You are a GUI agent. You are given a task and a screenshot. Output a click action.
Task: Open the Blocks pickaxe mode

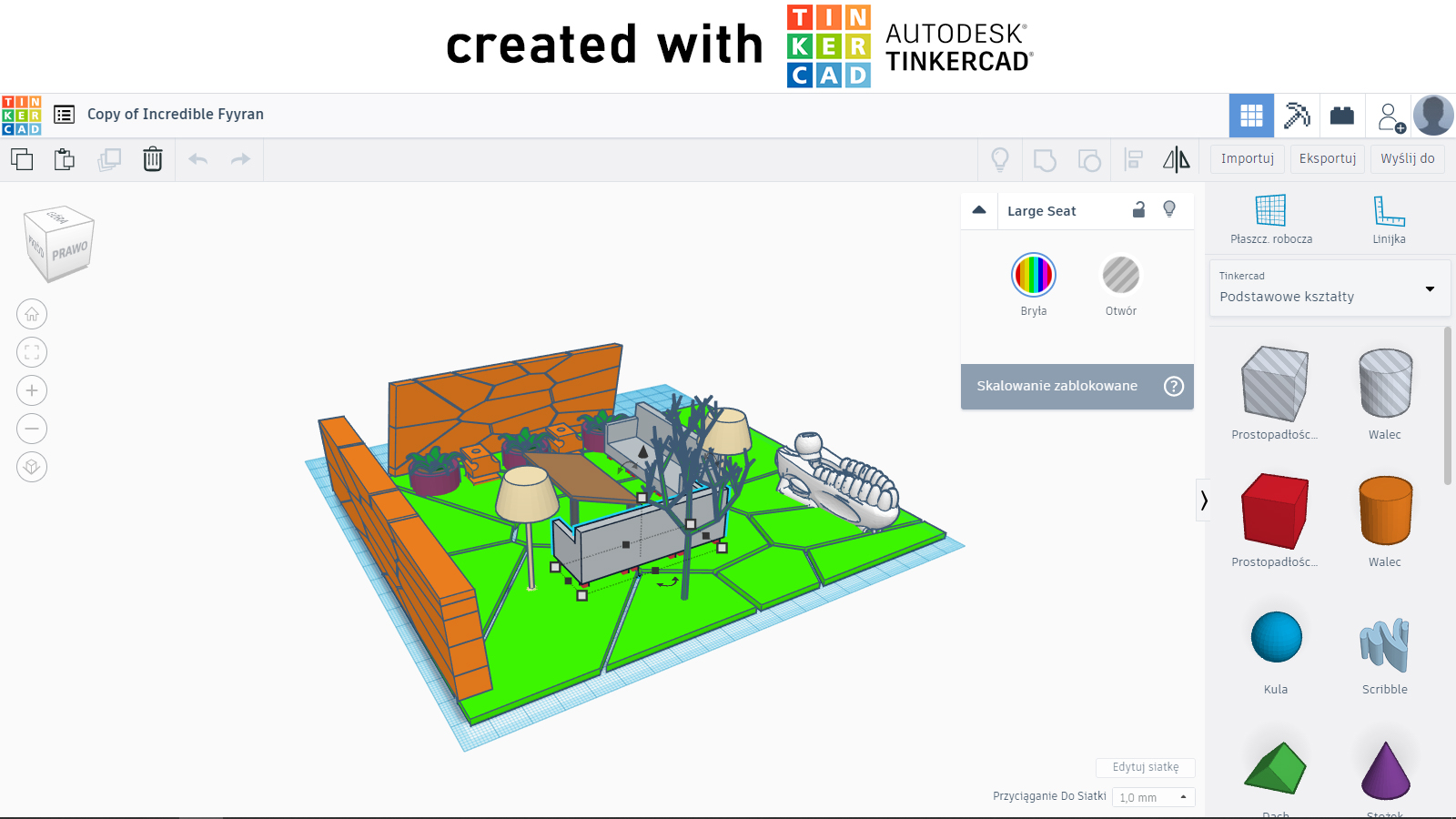click(x=1297, y=116)
